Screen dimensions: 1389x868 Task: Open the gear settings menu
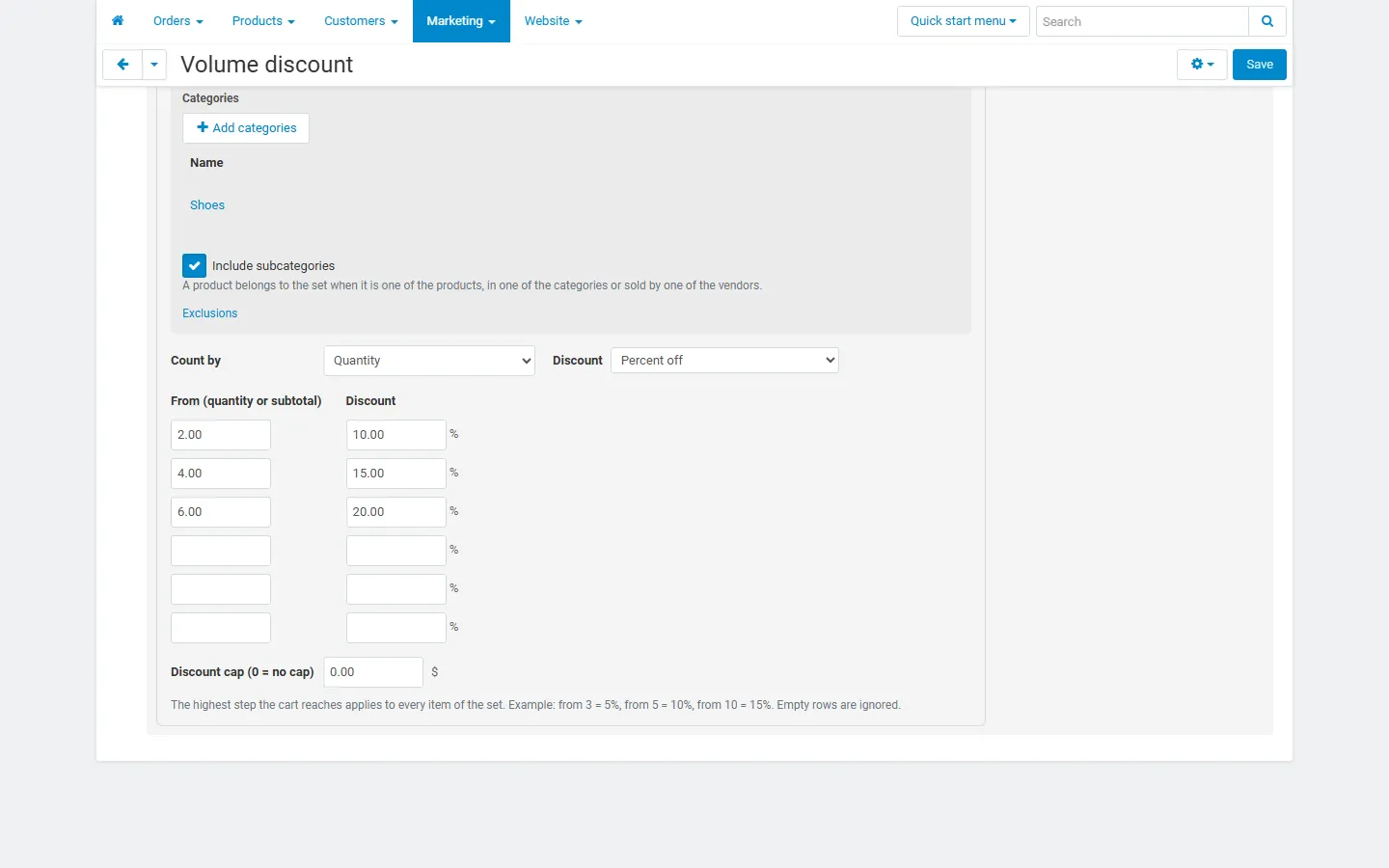[x=1202, y=65]
